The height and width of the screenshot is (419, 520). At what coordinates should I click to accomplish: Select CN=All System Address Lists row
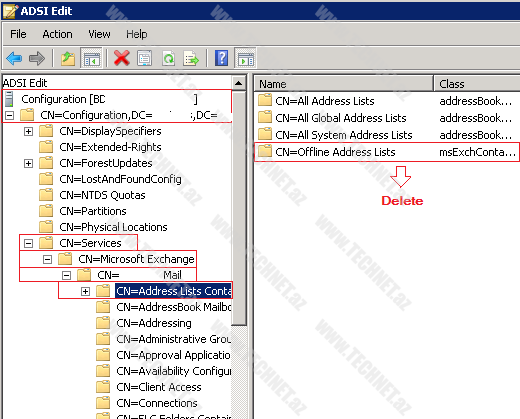387,135
